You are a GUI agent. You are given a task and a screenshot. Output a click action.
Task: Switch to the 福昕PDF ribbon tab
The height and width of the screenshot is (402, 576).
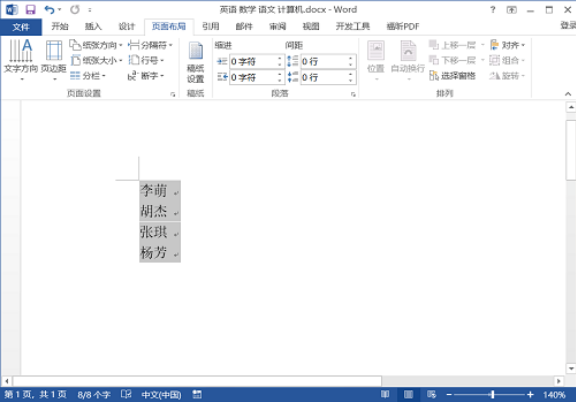point(403,26)
